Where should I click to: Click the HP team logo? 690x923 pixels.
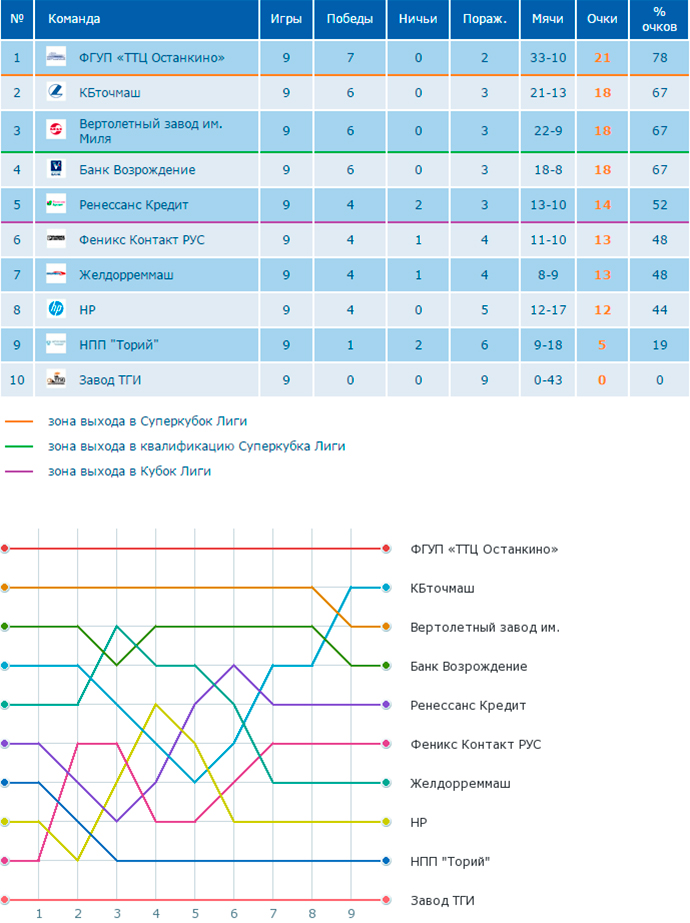[56, 309]
